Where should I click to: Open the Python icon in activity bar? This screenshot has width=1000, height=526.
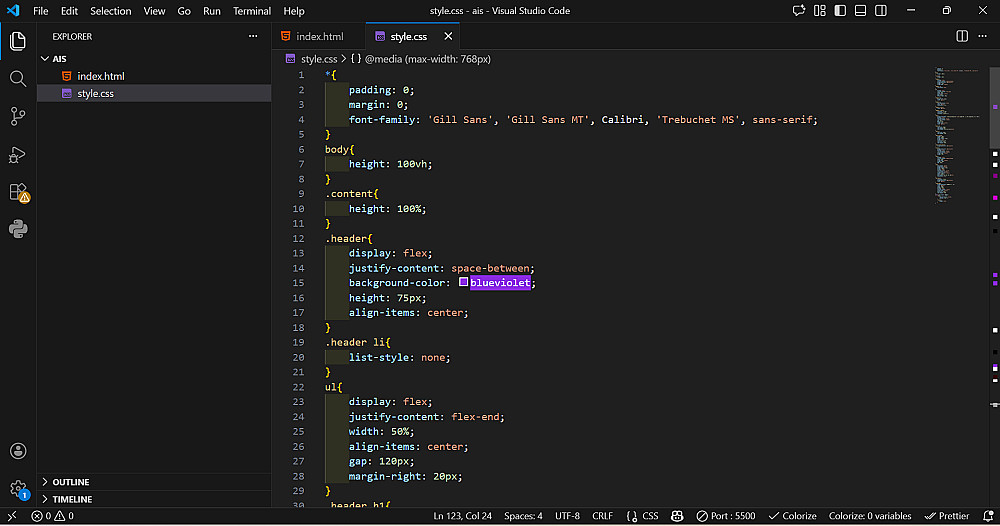18,229
